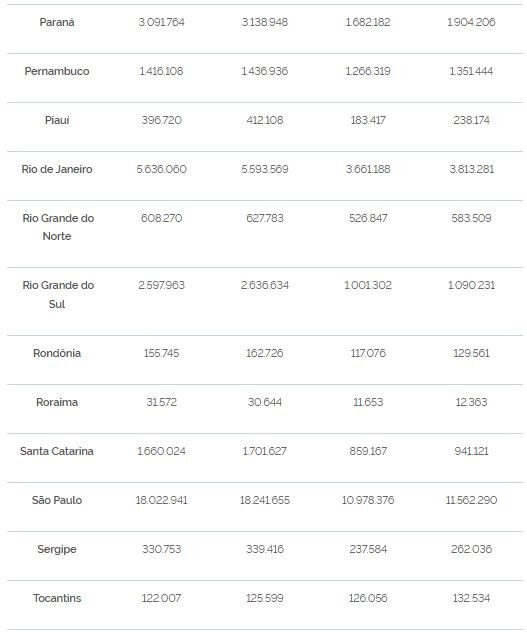
Task: Select the cell showing 5.636.060
Action: (161, 169)
